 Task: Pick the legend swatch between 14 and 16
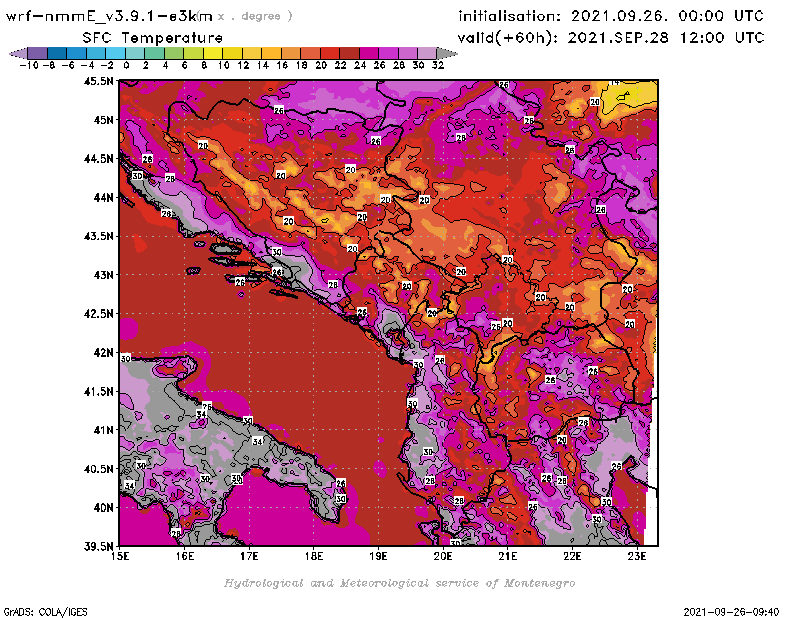271,53
